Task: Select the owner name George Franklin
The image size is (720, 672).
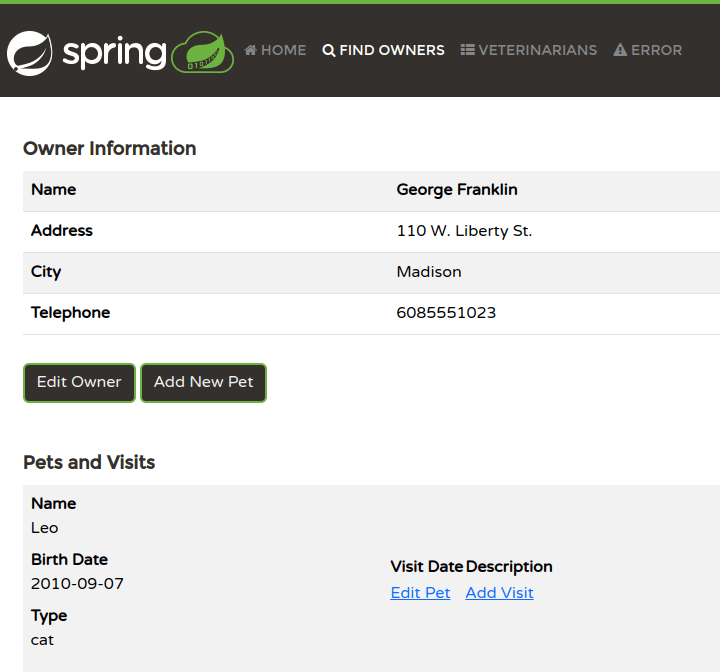Action: (x=457, y=190)
